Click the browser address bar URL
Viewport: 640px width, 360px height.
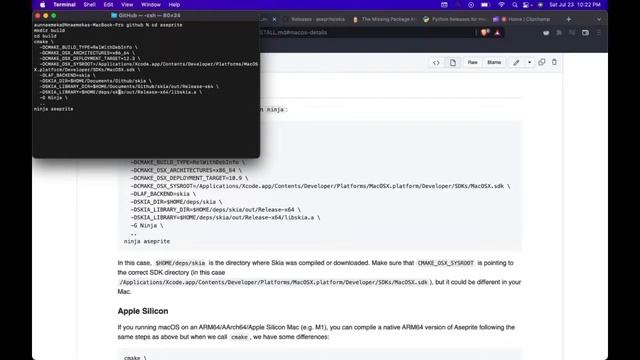click(294, 33)
